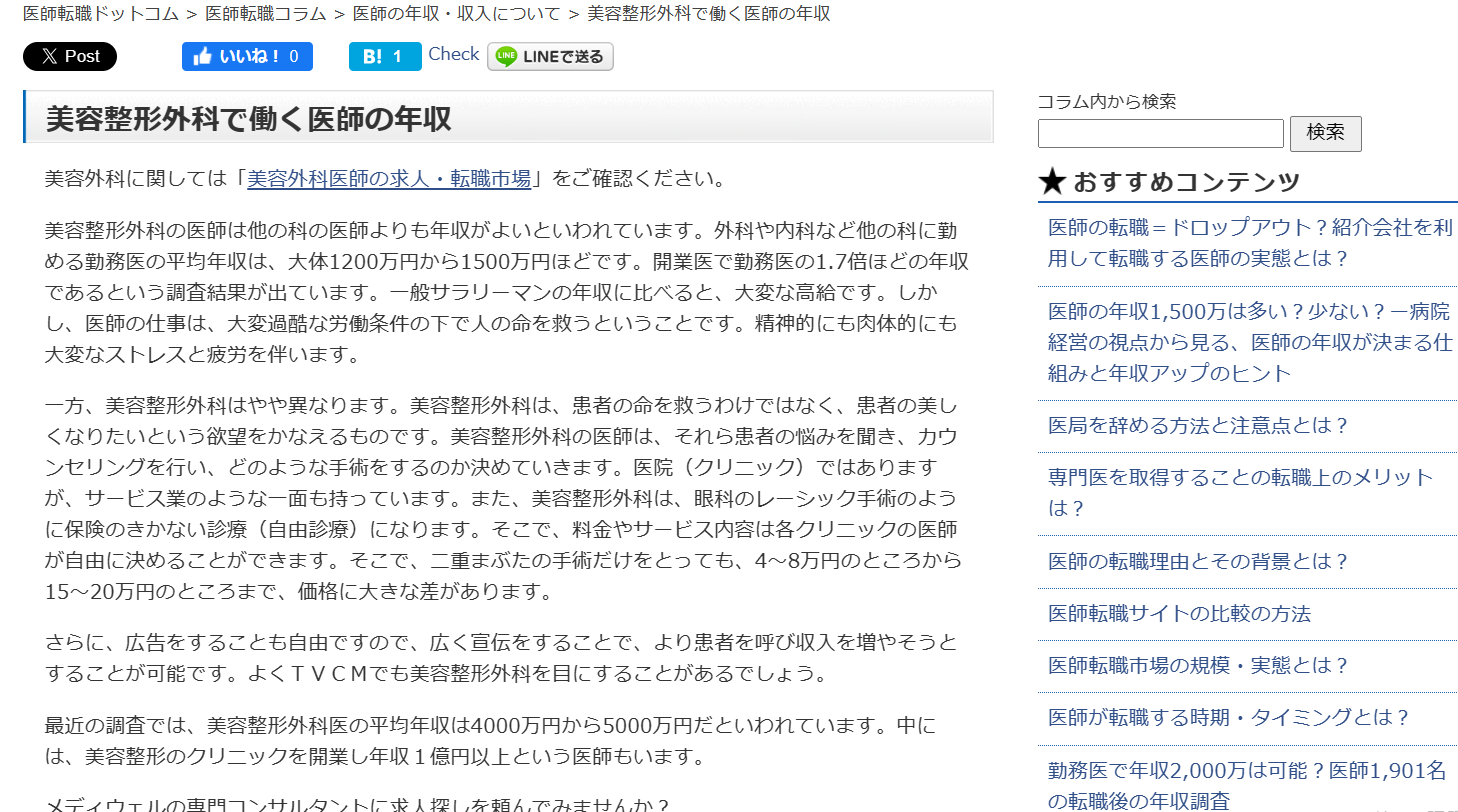Go to 医師転職コラム in the breadcrumb

[263, 14]
